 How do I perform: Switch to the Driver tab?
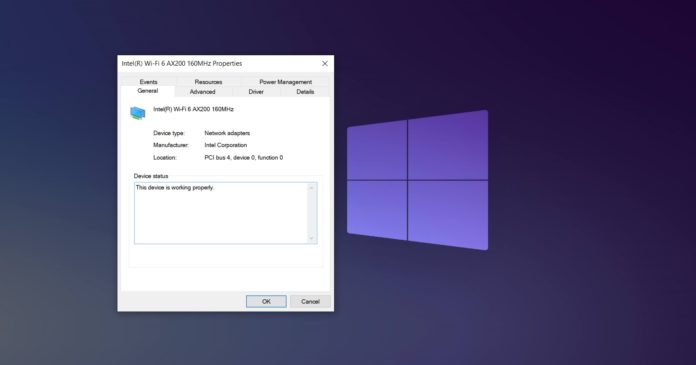[x=256, y=92]
